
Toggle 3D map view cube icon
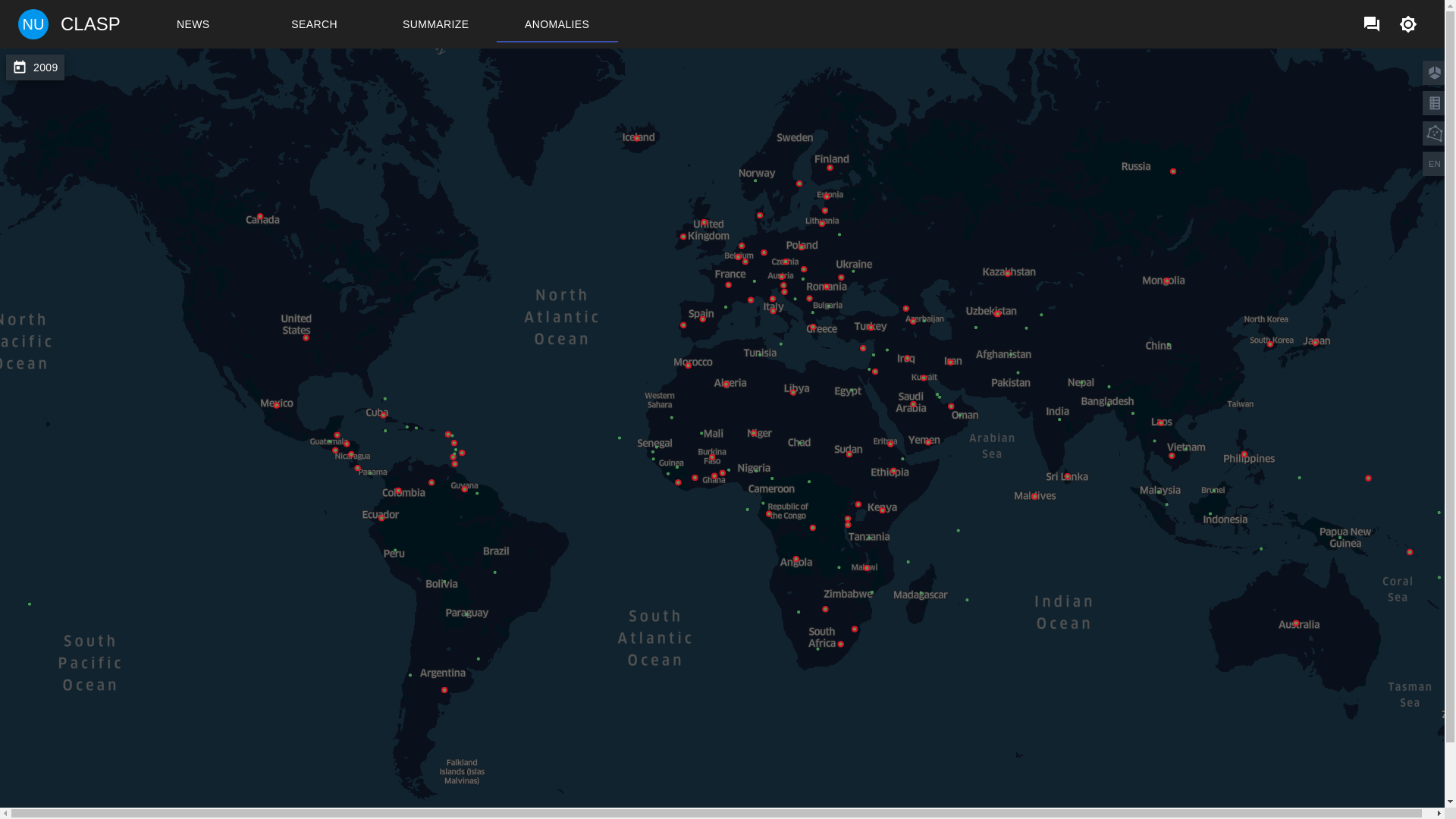(x=1433, y=73)
